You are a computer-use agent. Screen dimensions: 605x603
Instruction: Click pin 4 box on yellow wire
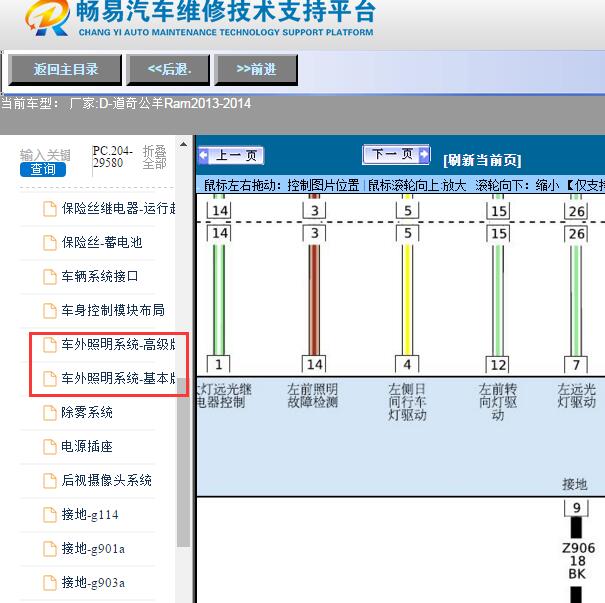407,364
